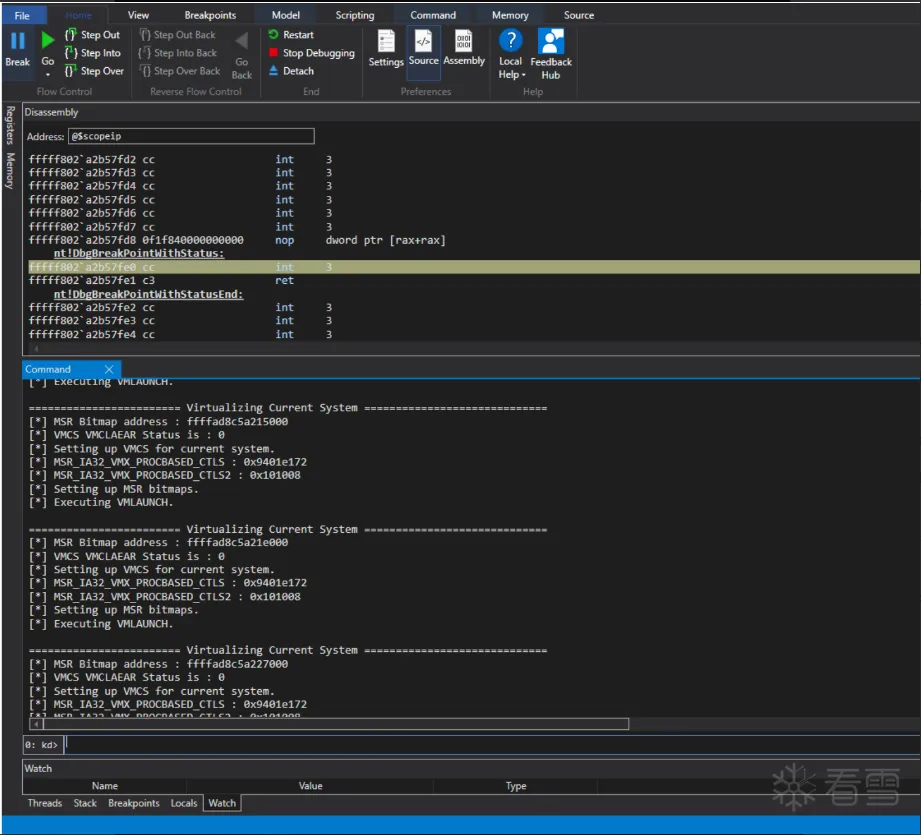Viewport: 921px width, 835px height.
Task: Click Detach in the End group
Action: click(x=291, y=71)
